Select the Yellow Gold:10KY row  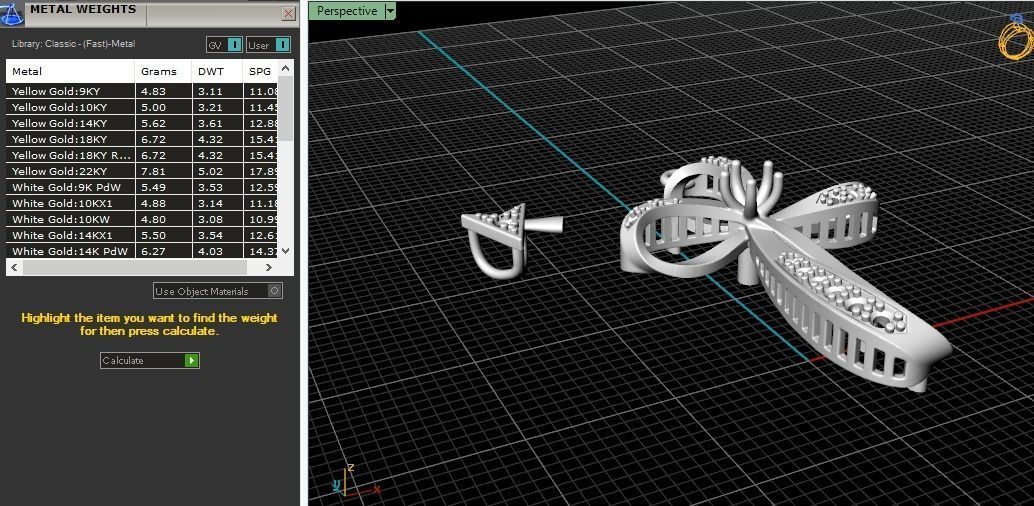(142, 107)
